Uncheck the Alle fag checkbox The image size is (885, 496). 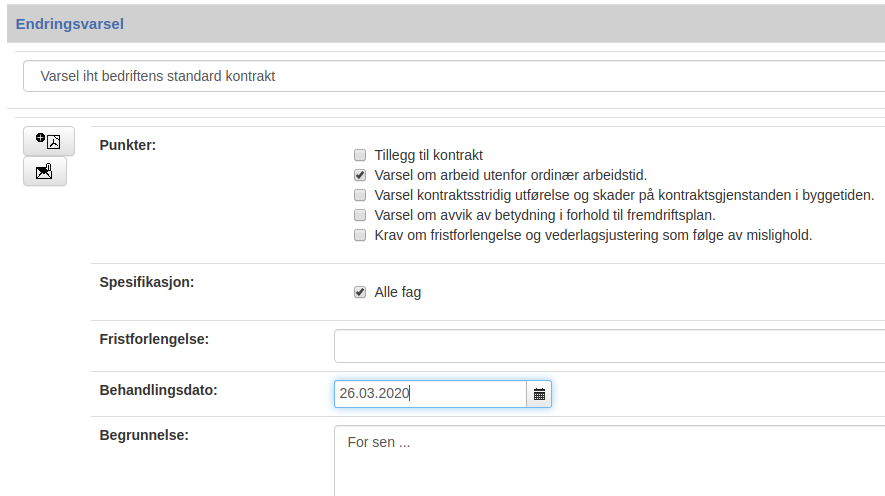[360, 292]
